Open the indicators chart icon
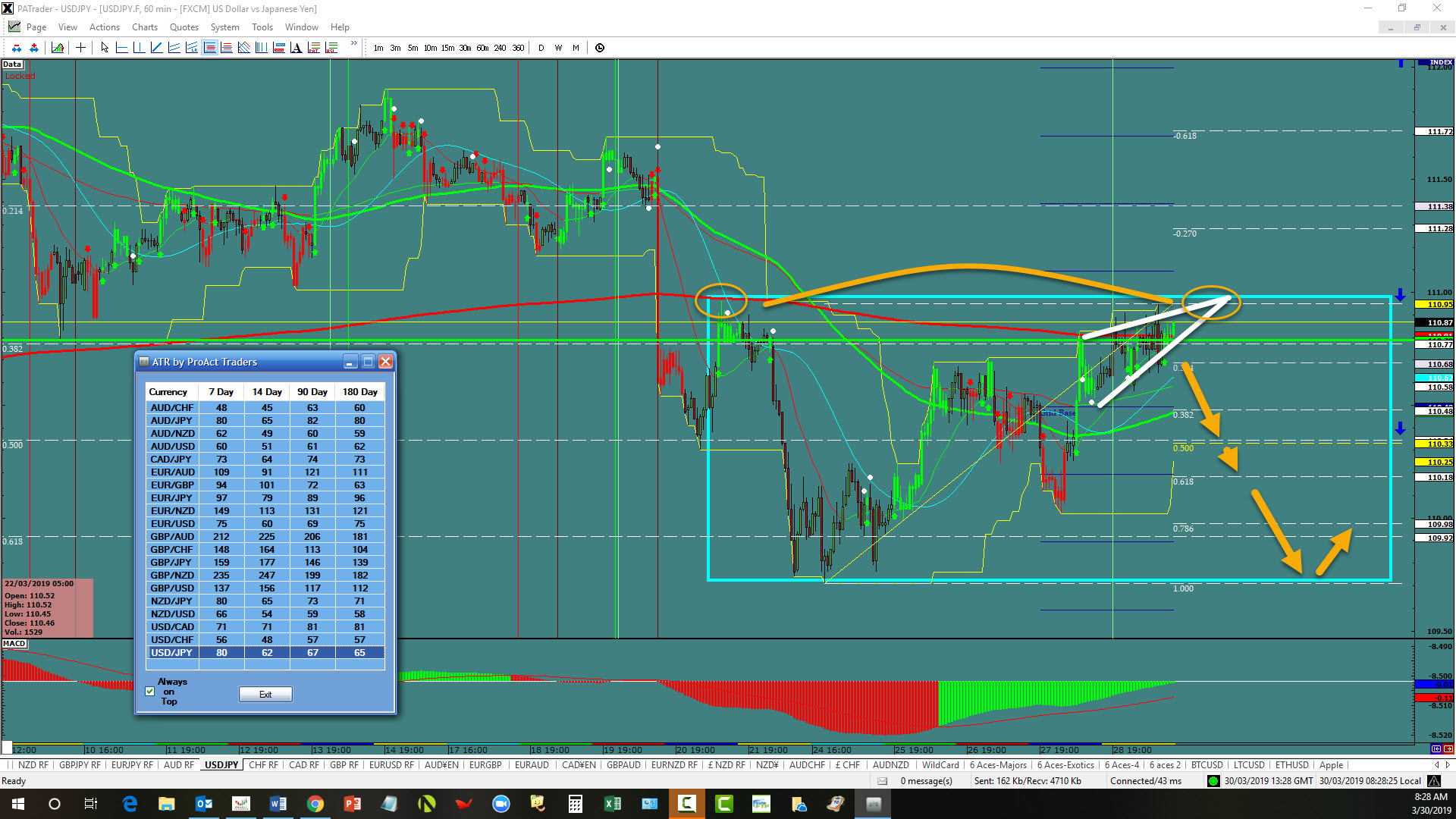The height and width of the screenshot is (819, 1456). pos(58,48)
